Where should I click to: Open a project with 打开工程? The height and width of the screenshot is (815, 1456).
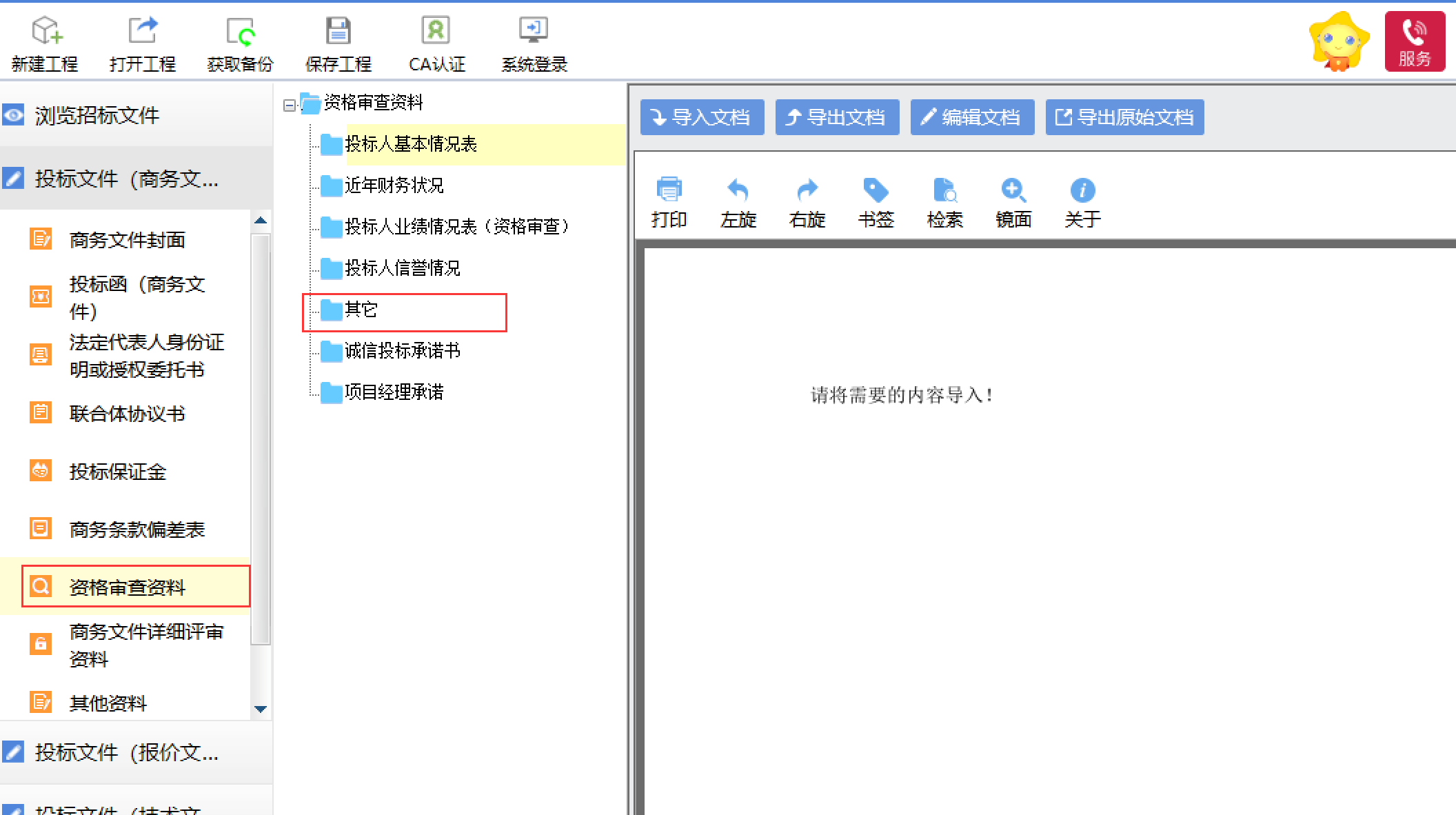143,31
